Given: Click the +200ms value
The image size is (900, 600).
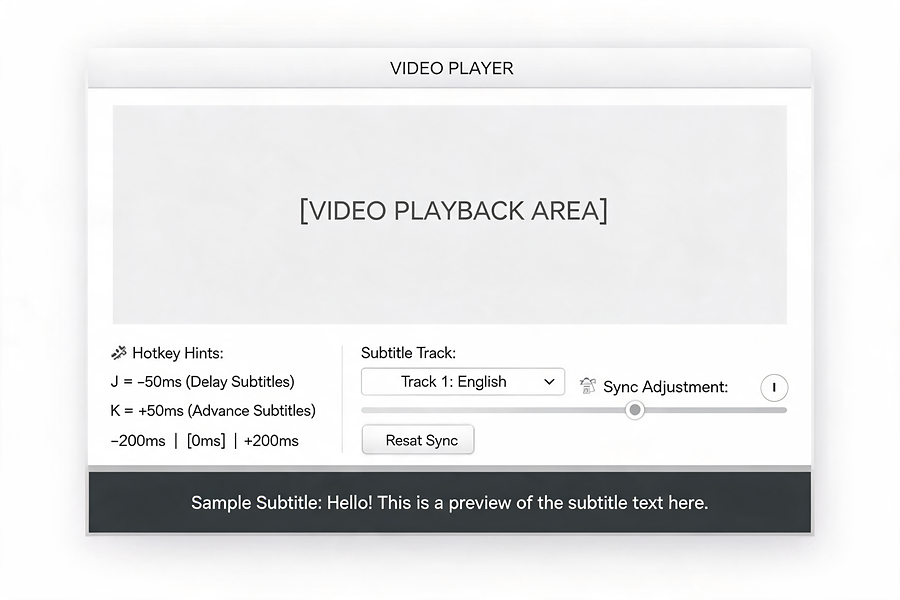Looking at the screenshot, I should pos(271,441).
